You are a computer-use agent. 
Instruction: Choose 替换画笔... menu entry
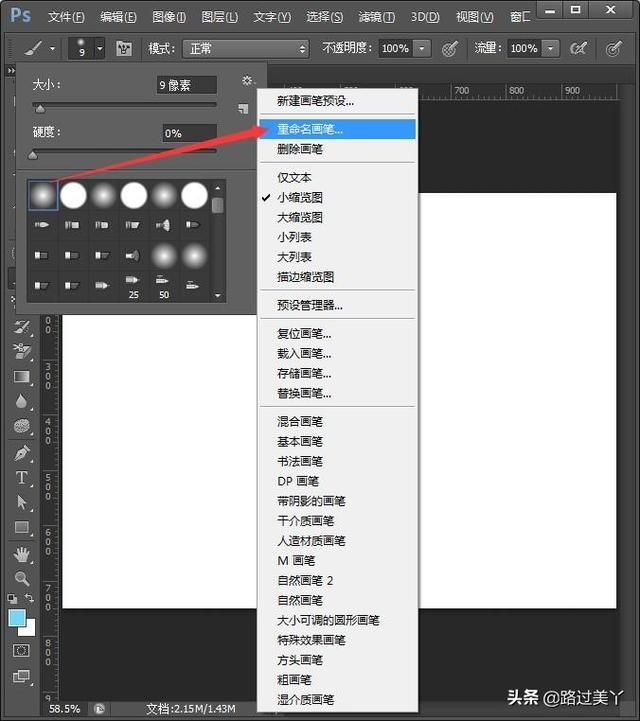337,394
